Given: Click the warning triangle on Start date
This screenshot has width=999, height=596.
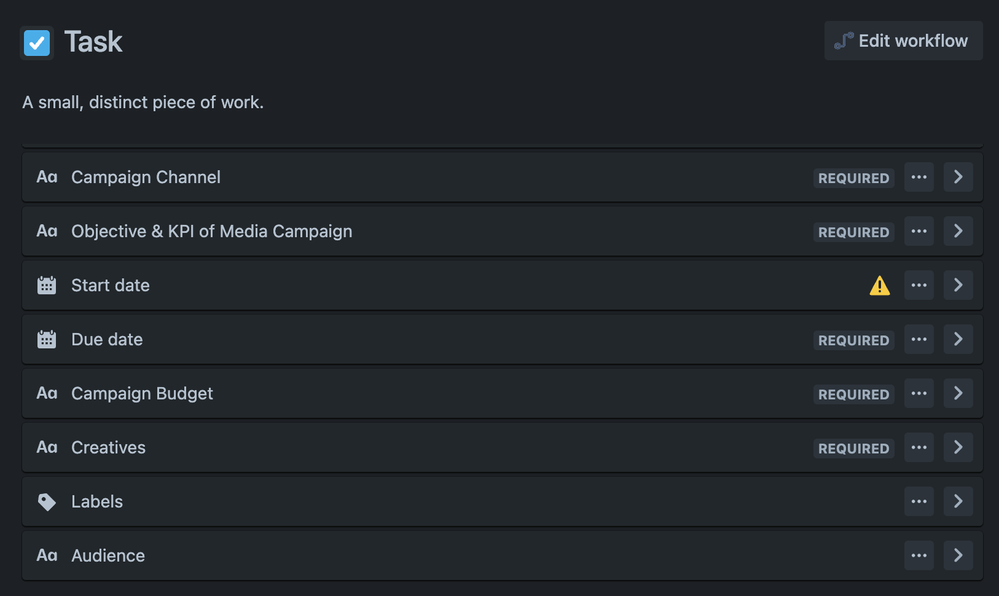Looking at the screenshot, I should coord(879,286).
